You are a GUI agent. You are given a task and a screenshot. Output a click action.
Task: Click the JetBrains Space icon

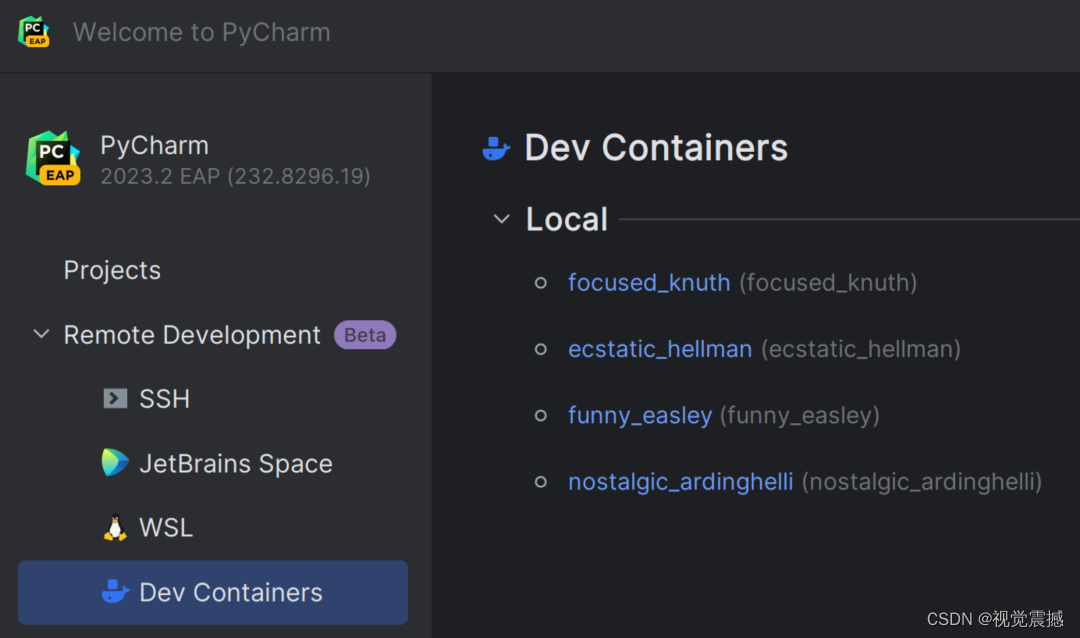coord(115,463)
